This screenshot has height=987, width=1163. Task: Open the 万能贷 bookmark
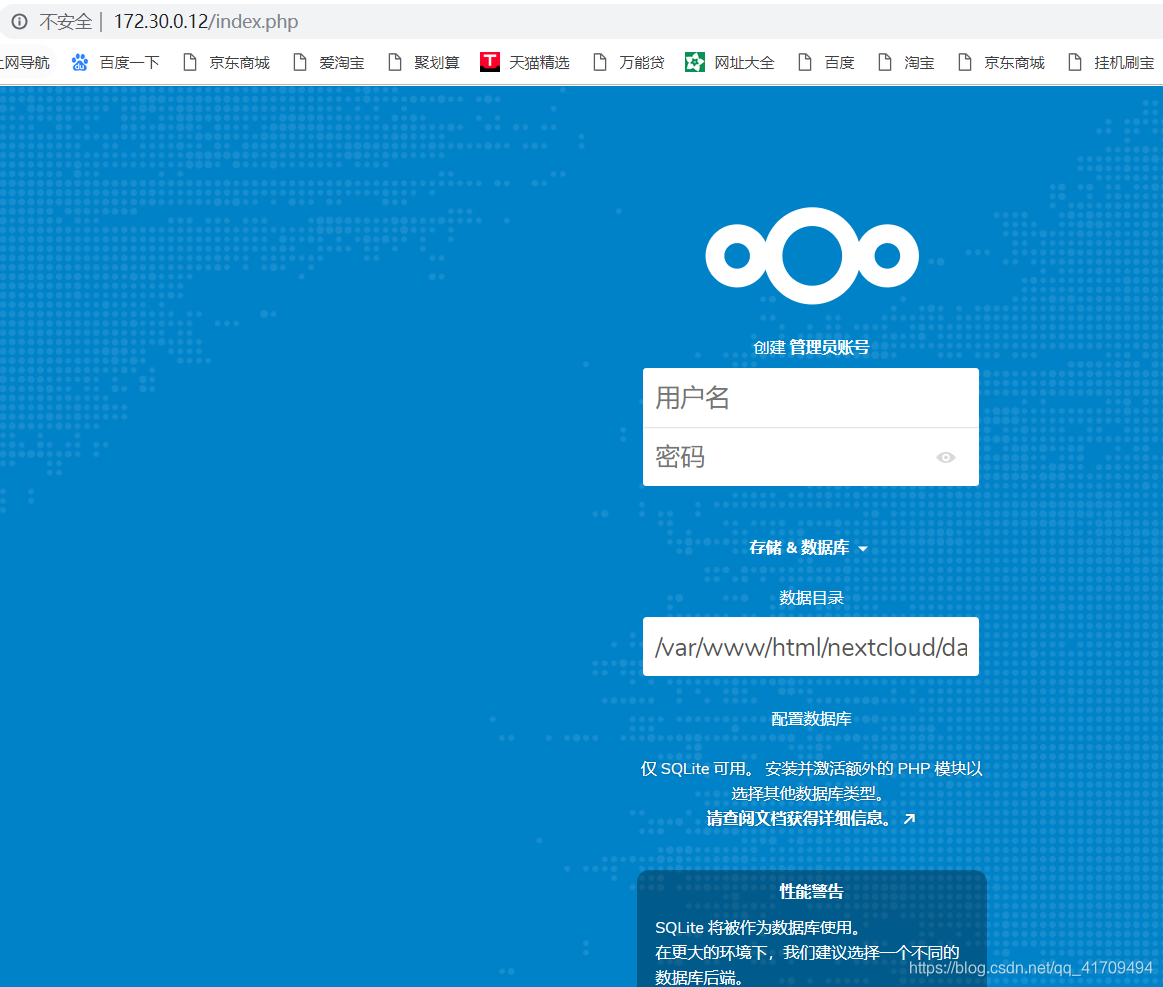629,62
